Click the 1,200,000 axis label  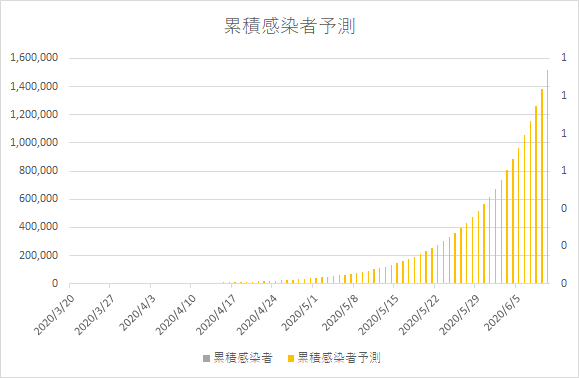pos(34,114)
